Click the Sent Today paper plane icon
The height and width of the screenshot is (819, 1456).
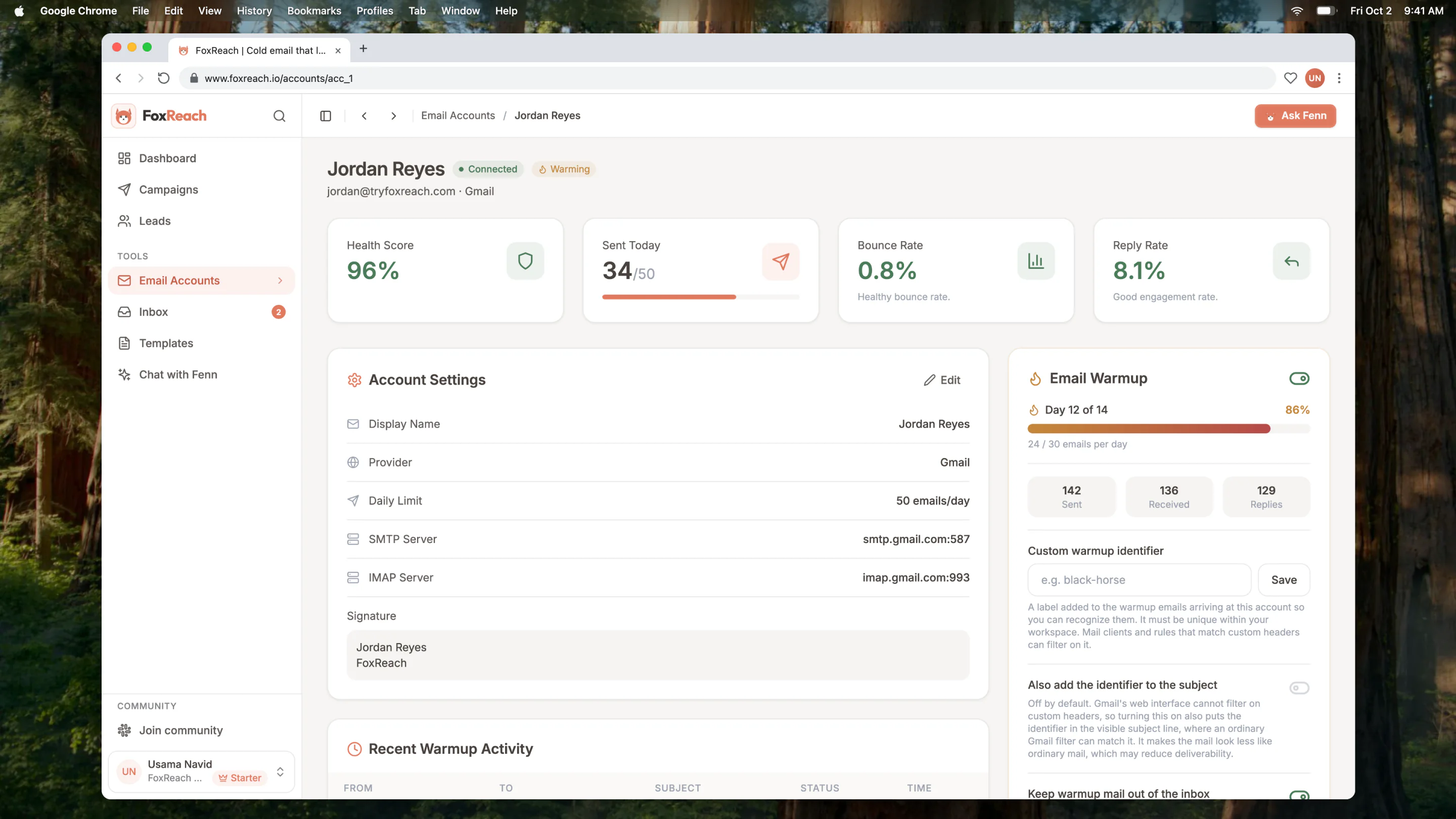[x=781, y=261]
